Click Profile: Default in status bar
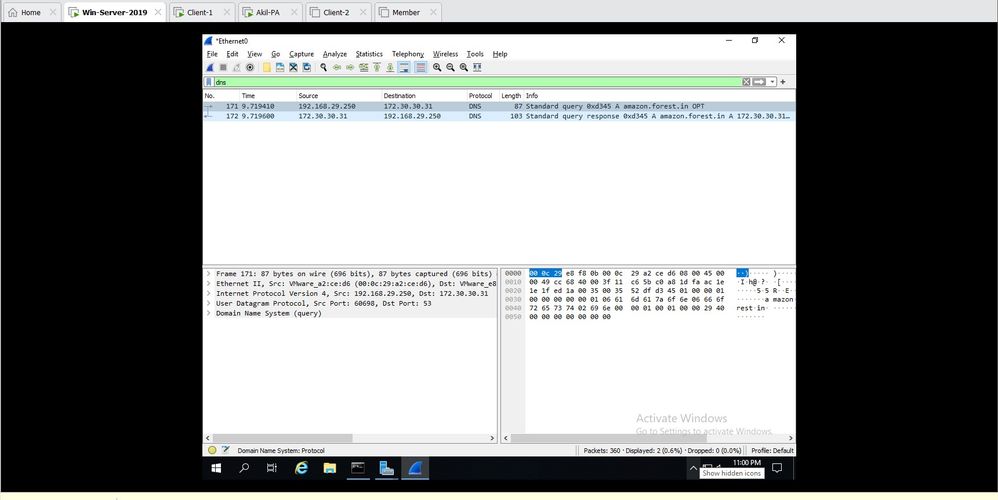This screenshot has width=998, height=500. point(772,450)
